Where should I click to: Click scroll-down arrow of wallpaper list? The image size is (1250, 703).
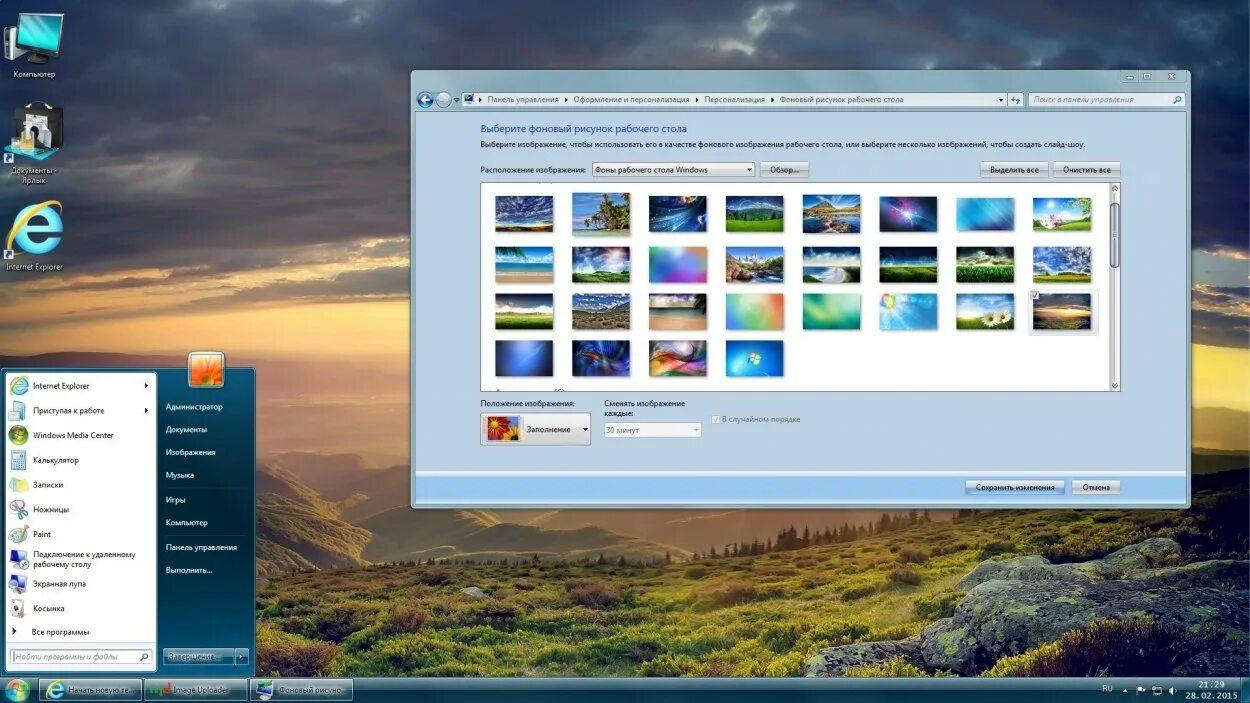point(1115,385)
